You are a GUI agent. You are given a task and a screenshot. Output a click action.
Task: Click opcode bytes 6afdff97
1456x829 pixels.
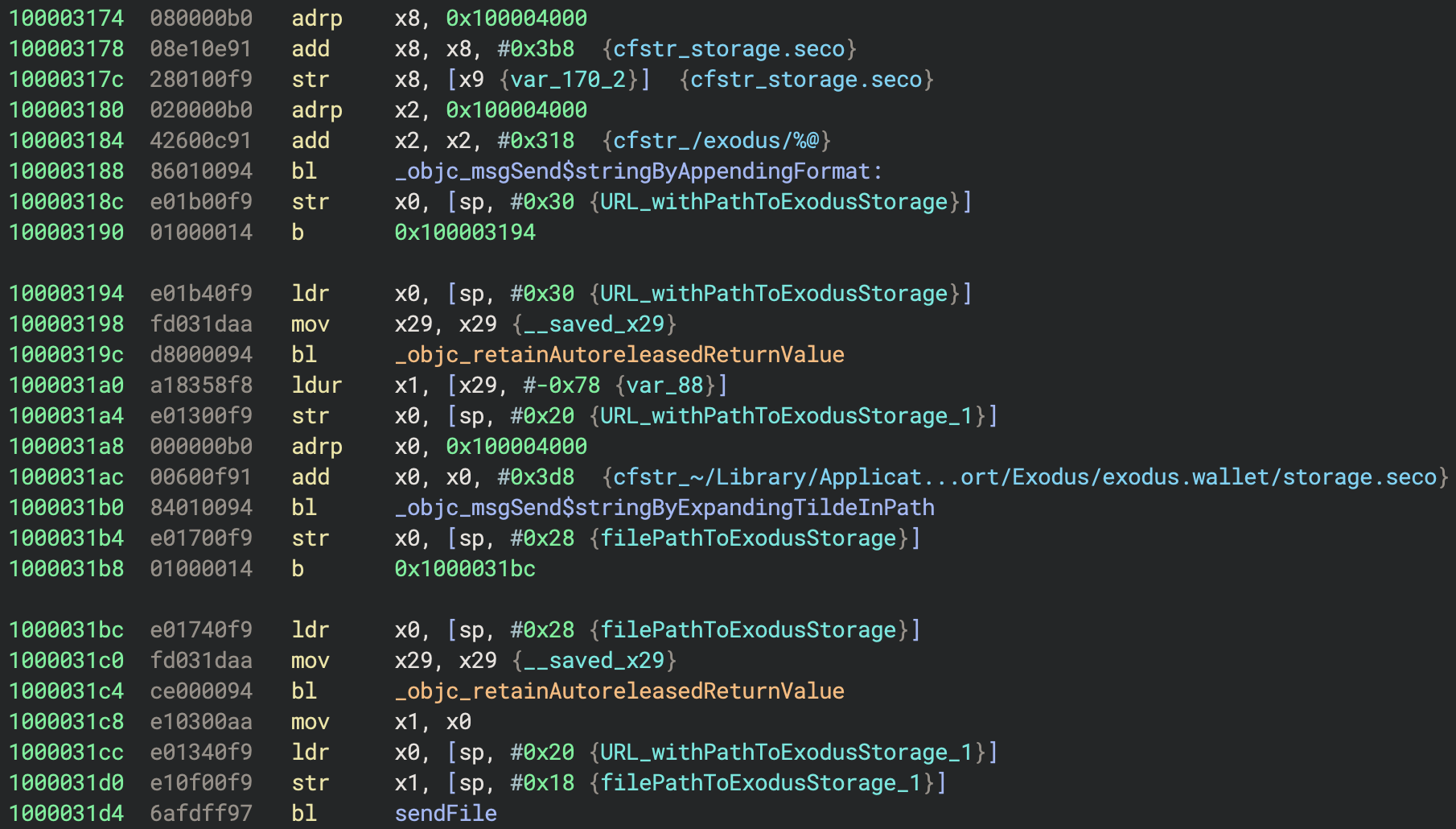coord(201,813)
